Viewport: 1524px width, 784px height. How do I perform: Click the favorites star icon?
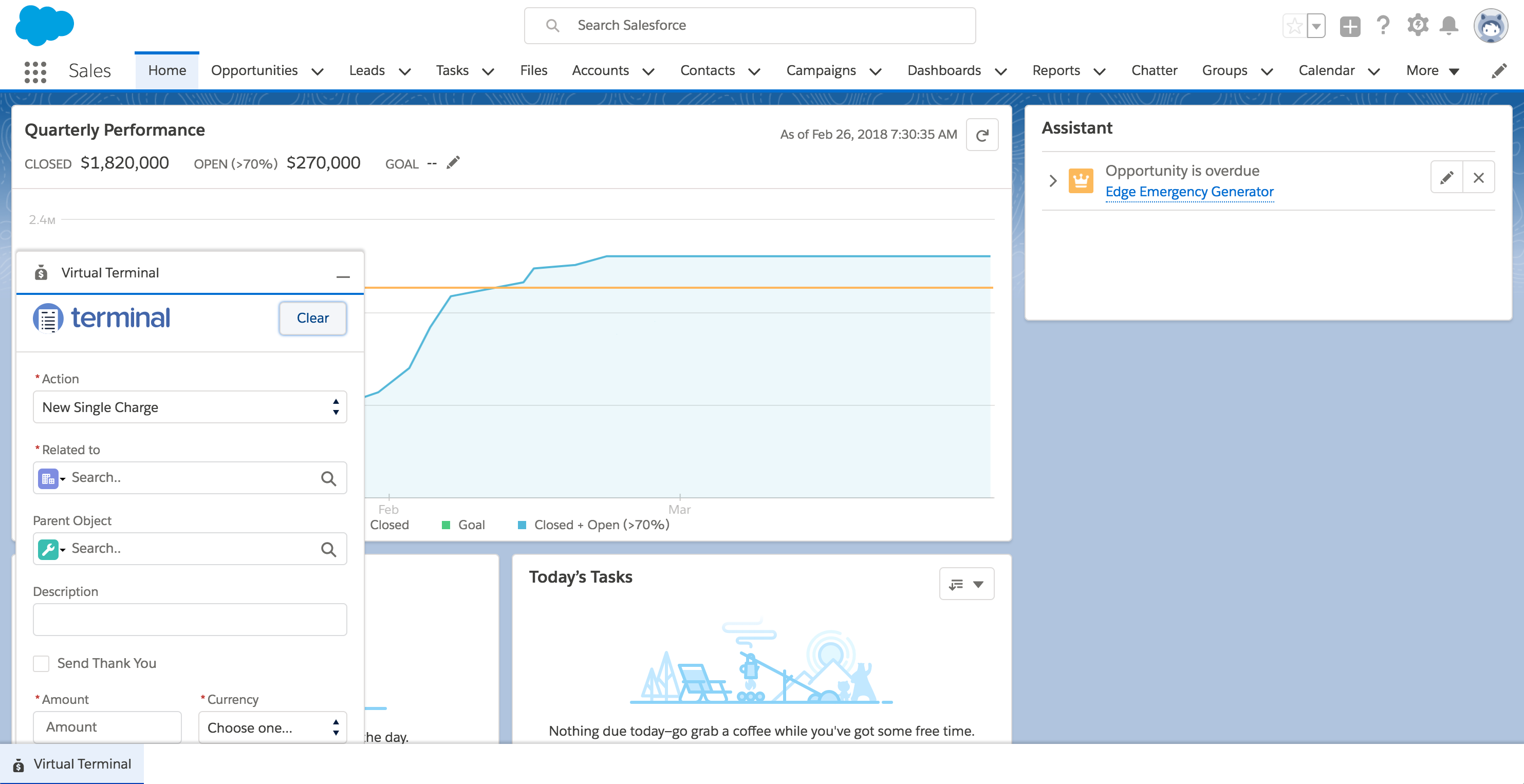[x=1294, y=26]
